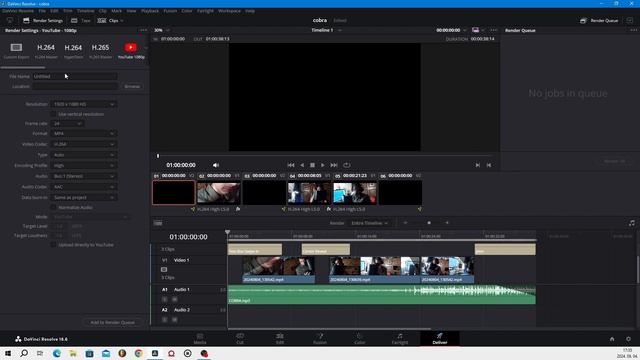
Task: Open the Fairlight menu in menu bar
Action: [205, 11]
